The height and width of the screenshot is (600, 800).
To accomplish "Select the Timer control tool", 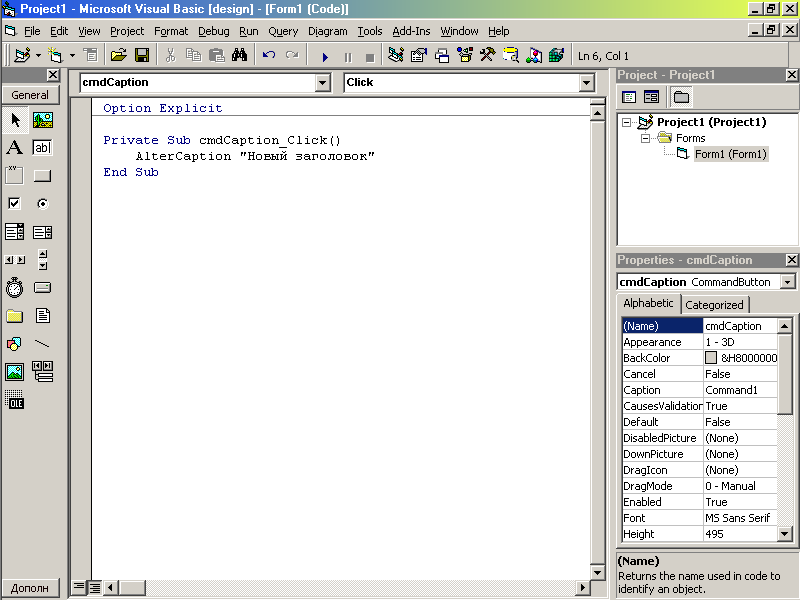I will tap(15, 288).
